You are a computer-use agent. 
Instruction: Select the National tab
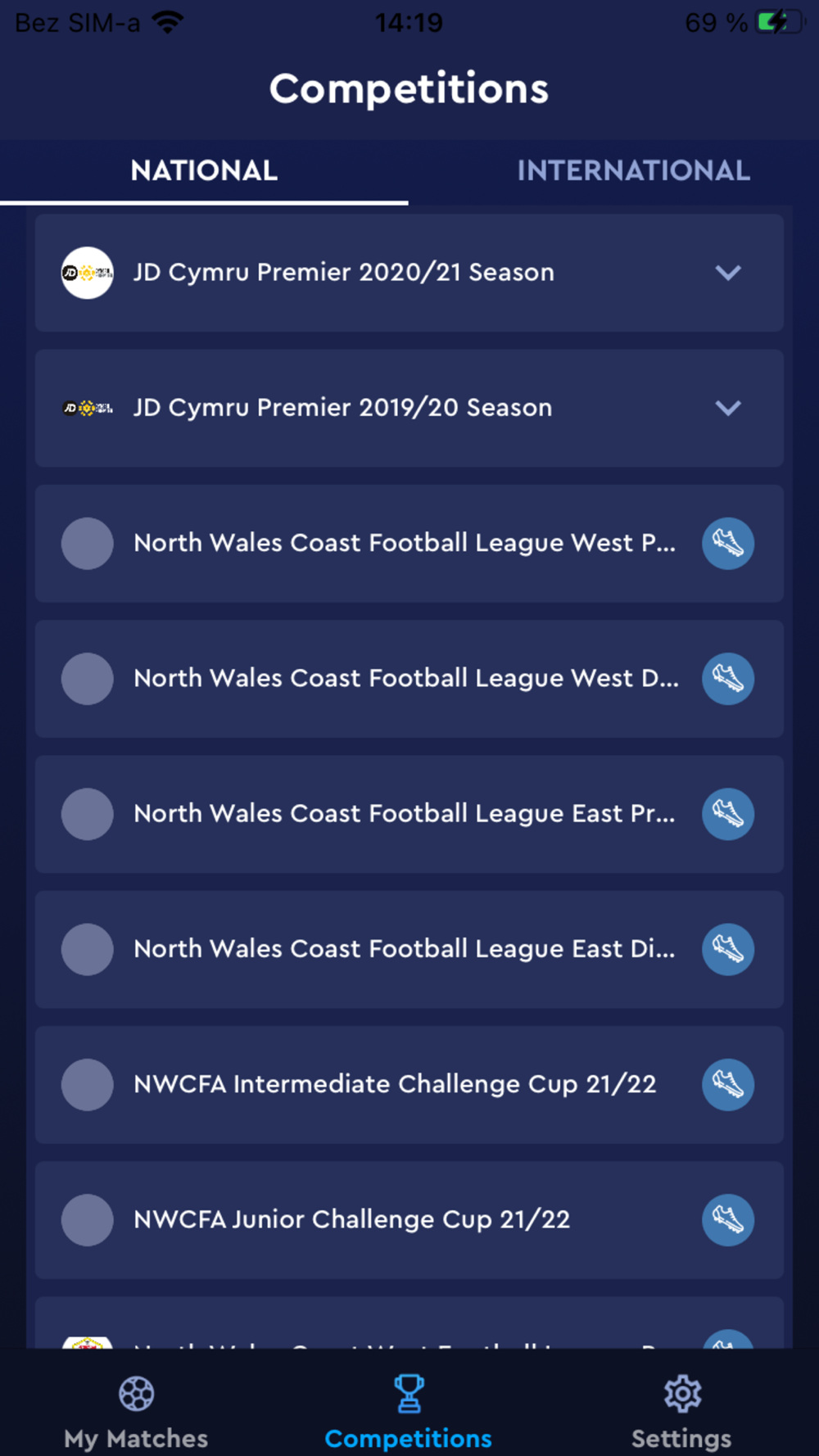pos(204,171)
